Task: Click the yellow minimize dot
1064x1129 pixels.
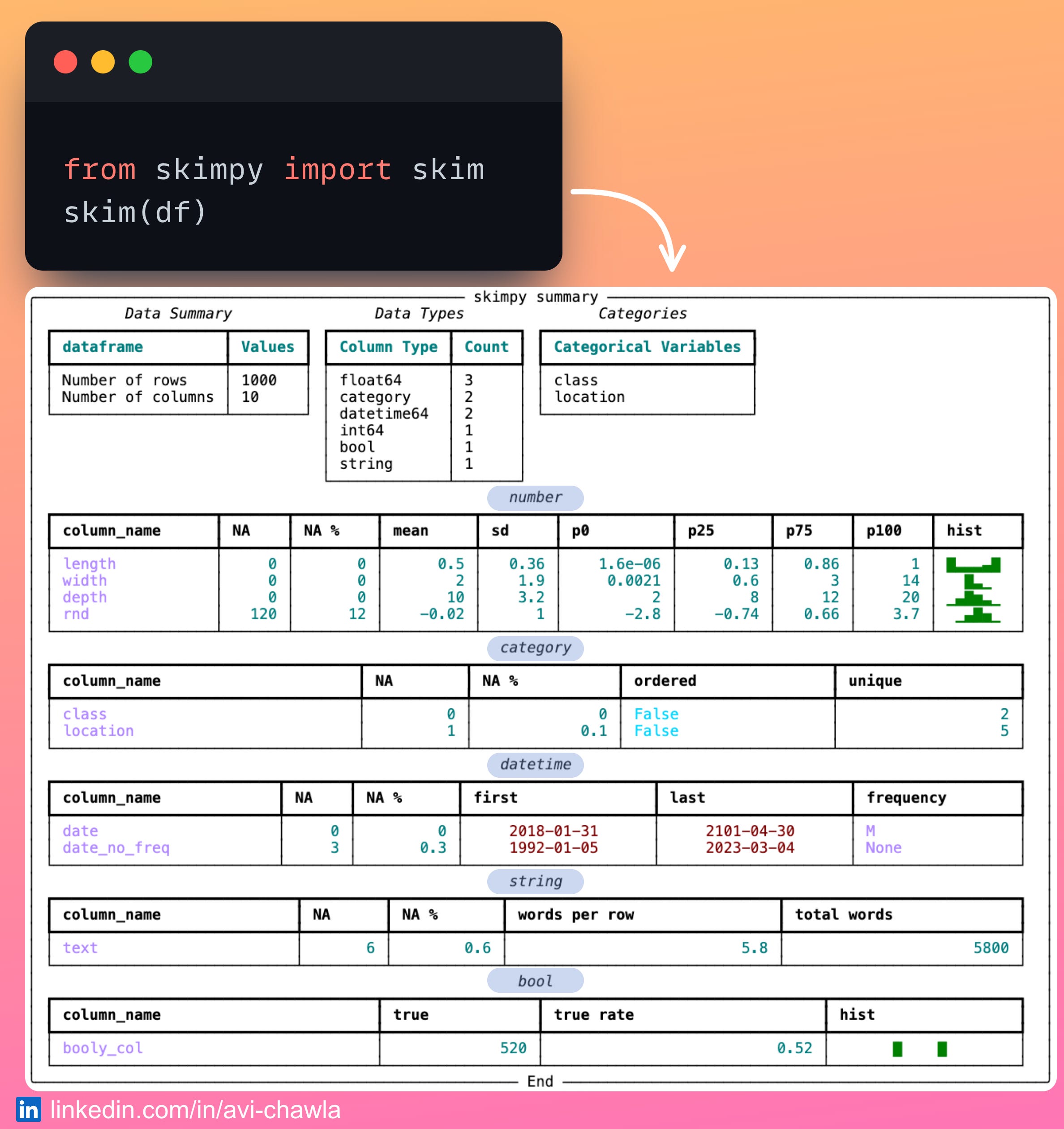Action: [x=103, y=62]
